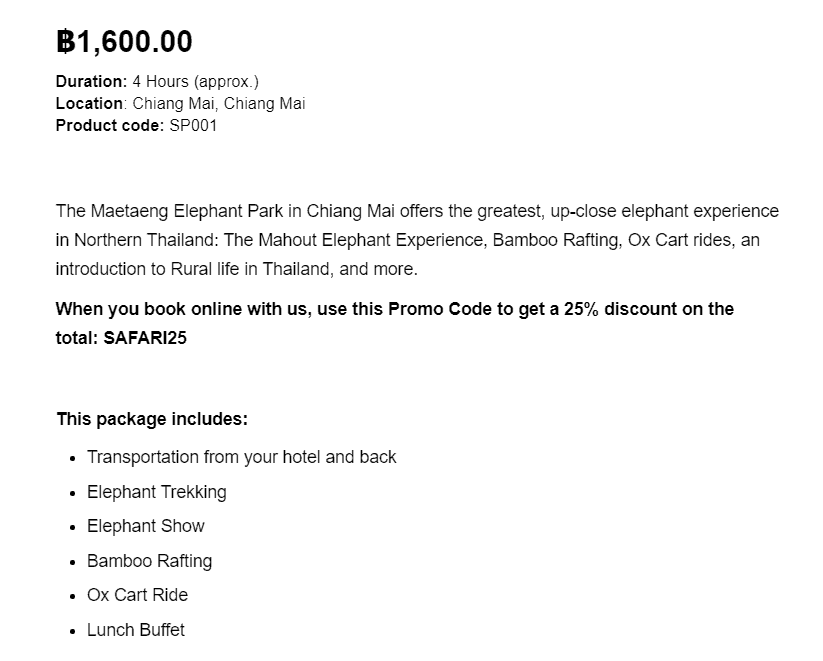
Task: Select the Bamboo Rafting list item
Action: [150, 561]
